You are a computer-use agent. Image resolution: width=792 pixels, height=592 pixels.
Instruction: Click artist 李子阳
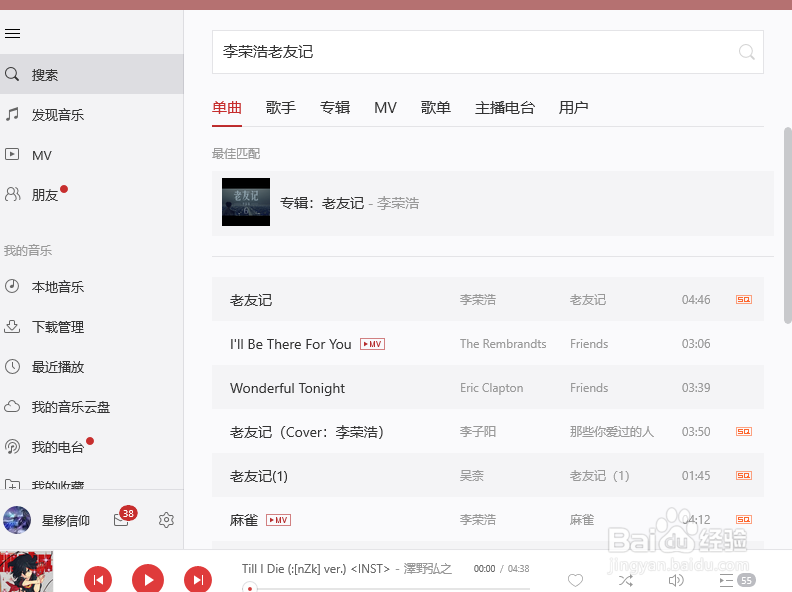(x=478, y=431)
